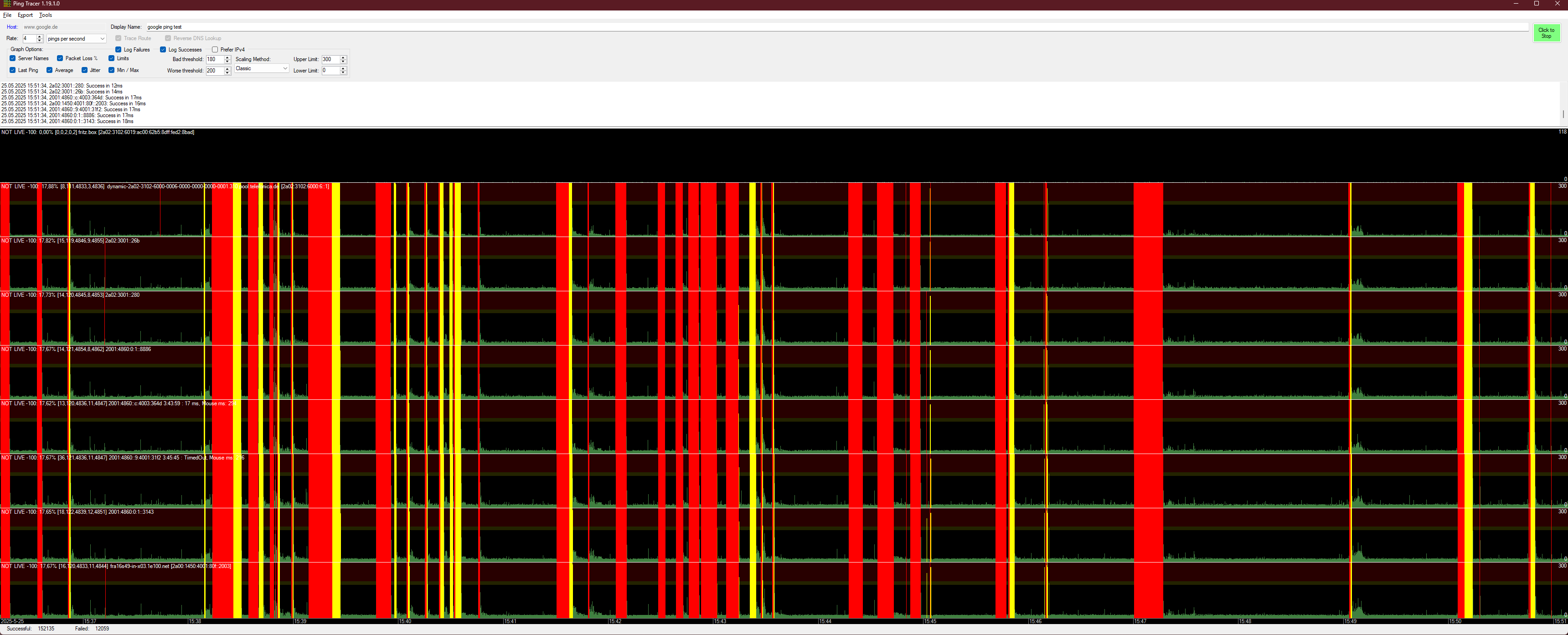Open the Tools menu

click(x=46, y=15)
